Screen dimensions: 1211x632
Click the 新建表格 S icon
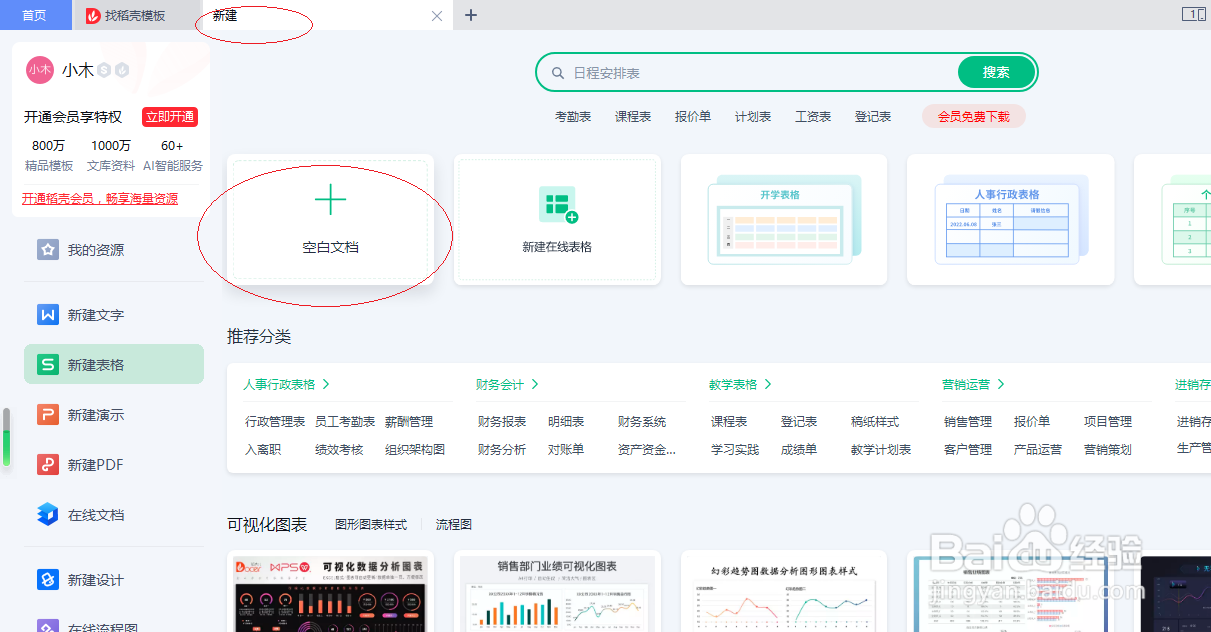[48, 365]
